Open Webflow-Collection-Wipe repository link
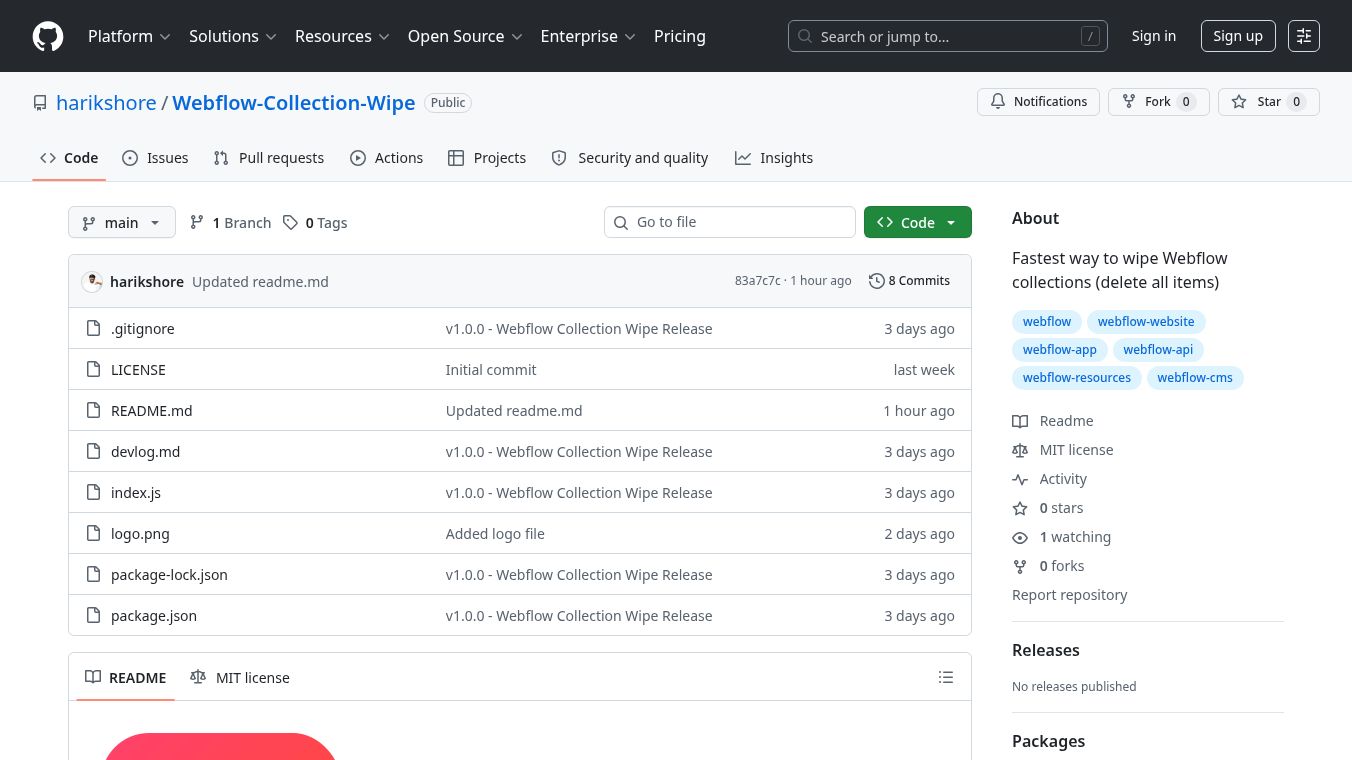This screenshot has width=1352, height=760. pyautogui.click(x=294, y=103)
